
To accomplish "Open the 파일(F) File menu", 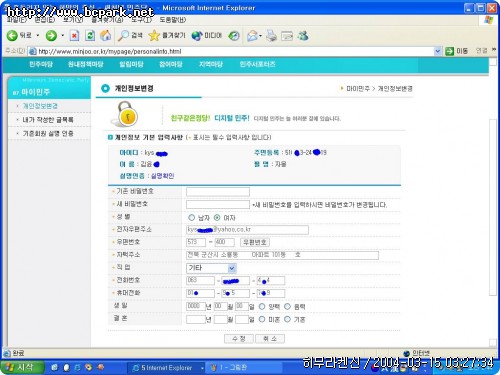I will point(17,20).
